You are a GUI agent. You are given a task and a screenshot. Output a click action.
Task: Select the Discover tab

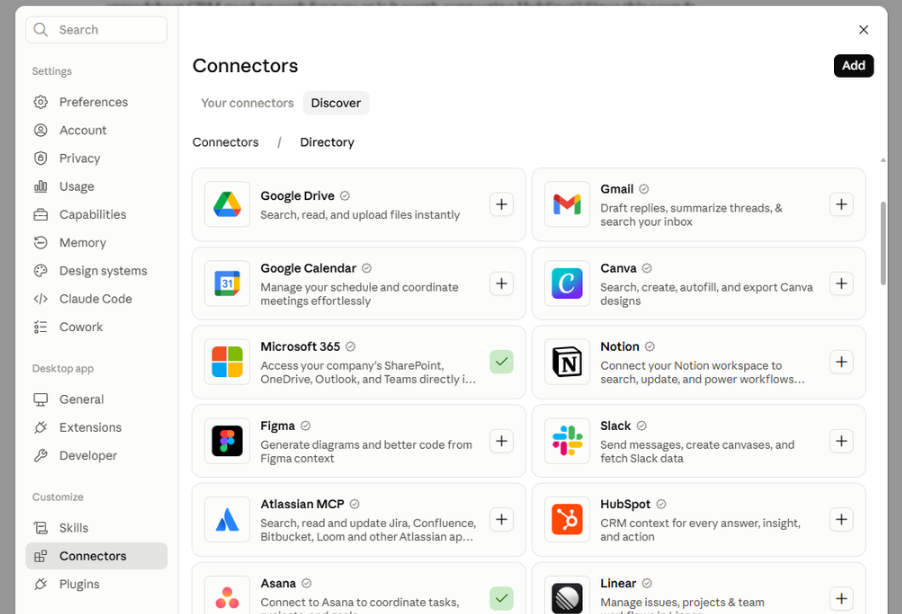pyautogui.click(x=336, y=103)
